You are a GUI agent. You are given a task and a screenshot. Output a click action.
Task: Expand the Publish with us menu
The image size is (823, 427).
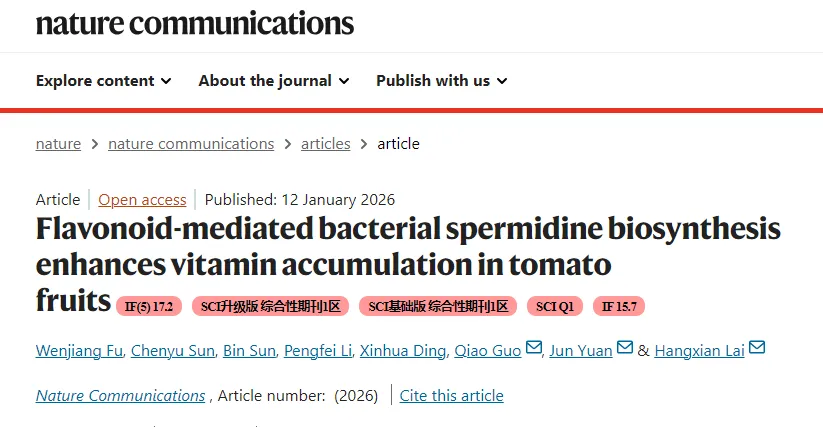click(x=441, y=81)
